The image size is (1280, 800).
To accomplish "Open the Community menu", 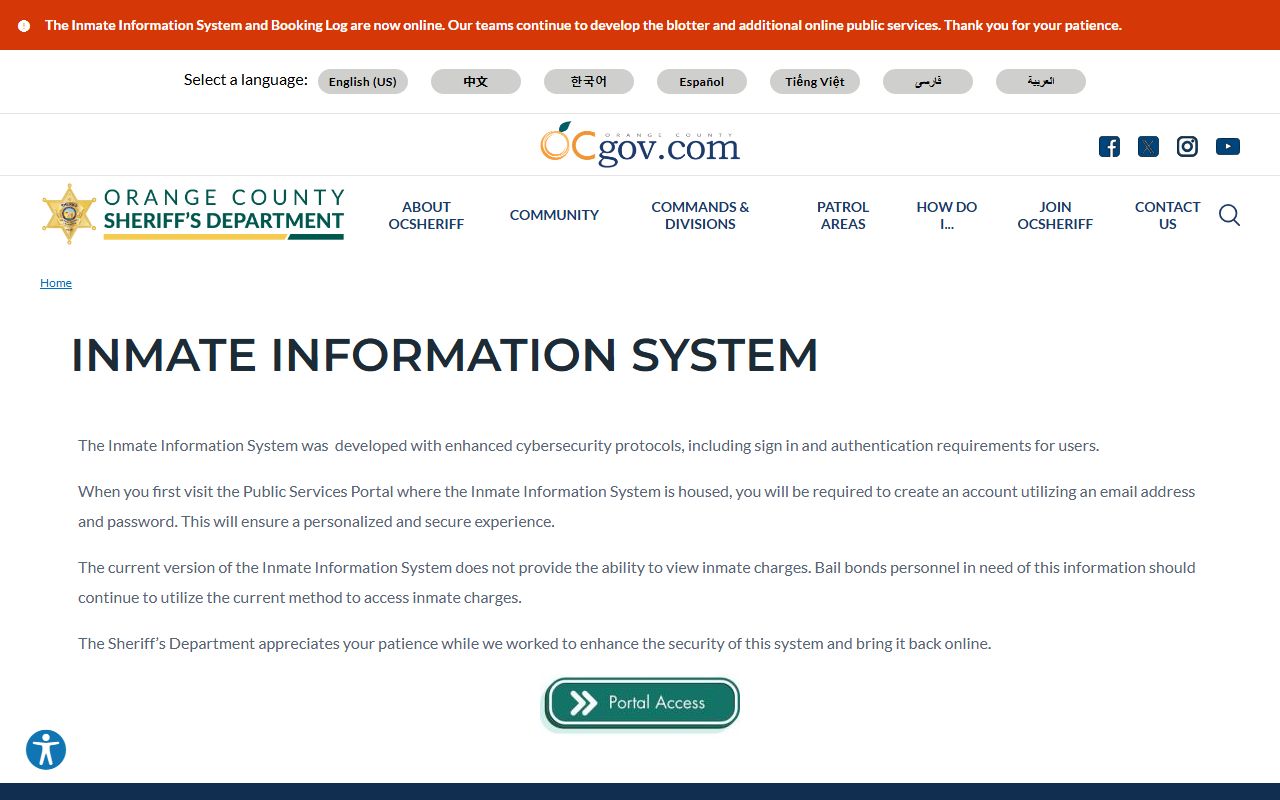I will [554, 215].
